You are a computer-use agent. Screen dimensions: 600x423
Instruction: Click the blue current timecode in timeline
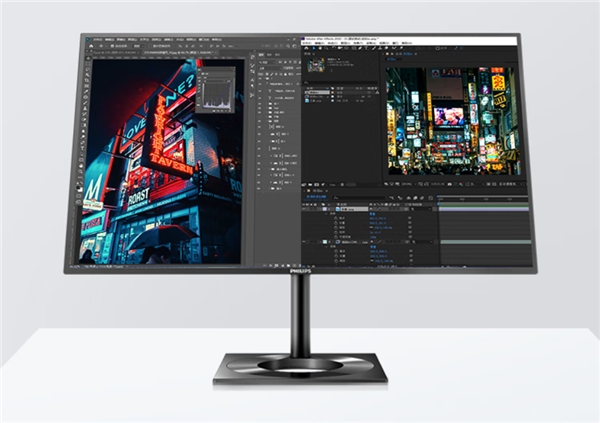(316, 196)
